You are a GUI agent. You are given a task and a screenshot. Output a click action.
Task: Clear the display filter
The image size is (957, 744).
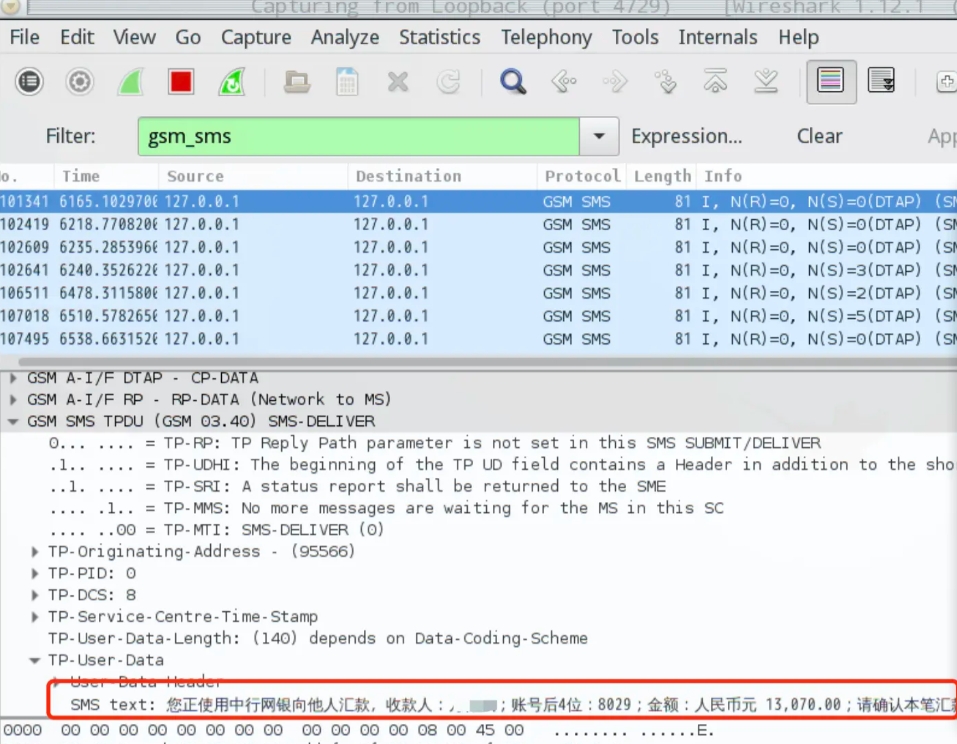pos(819,136)
